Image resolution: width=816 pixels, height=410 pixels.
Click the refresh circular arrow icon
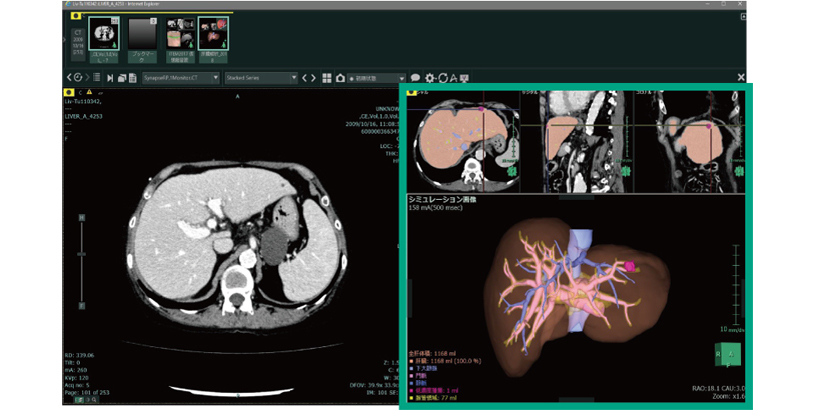click(x=443, y=78)
